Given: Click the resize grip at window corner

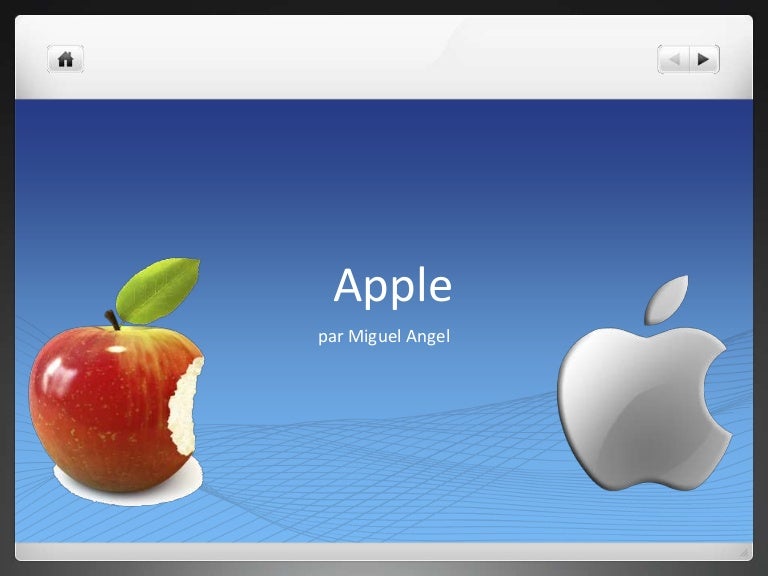Looking at the screenshot, I should (744, 552).
